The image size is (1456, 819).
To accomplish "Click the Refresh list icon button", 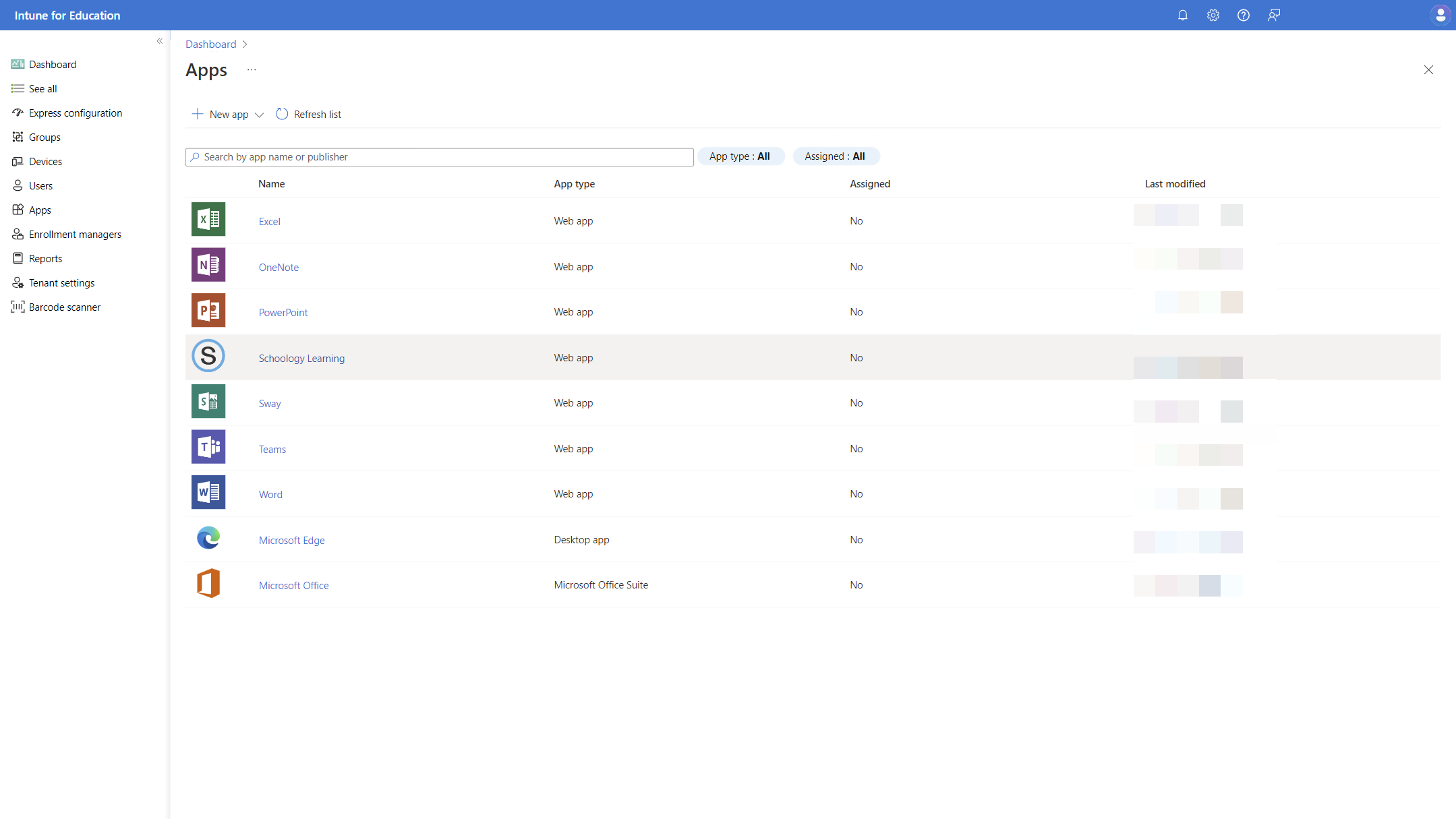I will pyautogui.click(x=282, y=114).
